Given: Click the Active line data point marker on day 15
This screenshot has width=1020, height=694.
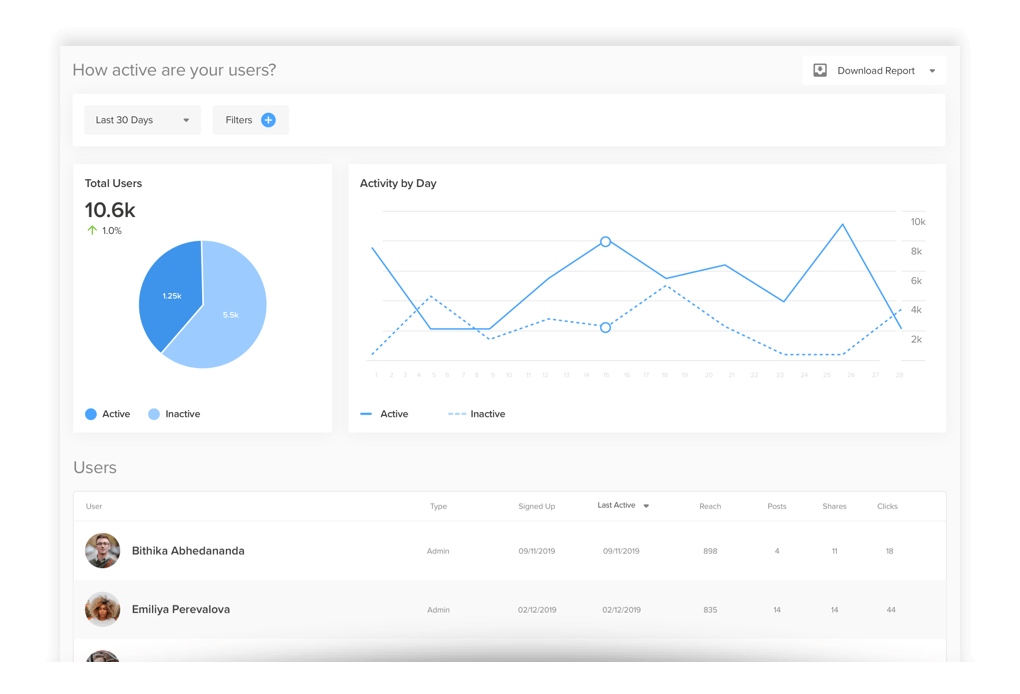Looking at the screenshot, I should (605, 241).
